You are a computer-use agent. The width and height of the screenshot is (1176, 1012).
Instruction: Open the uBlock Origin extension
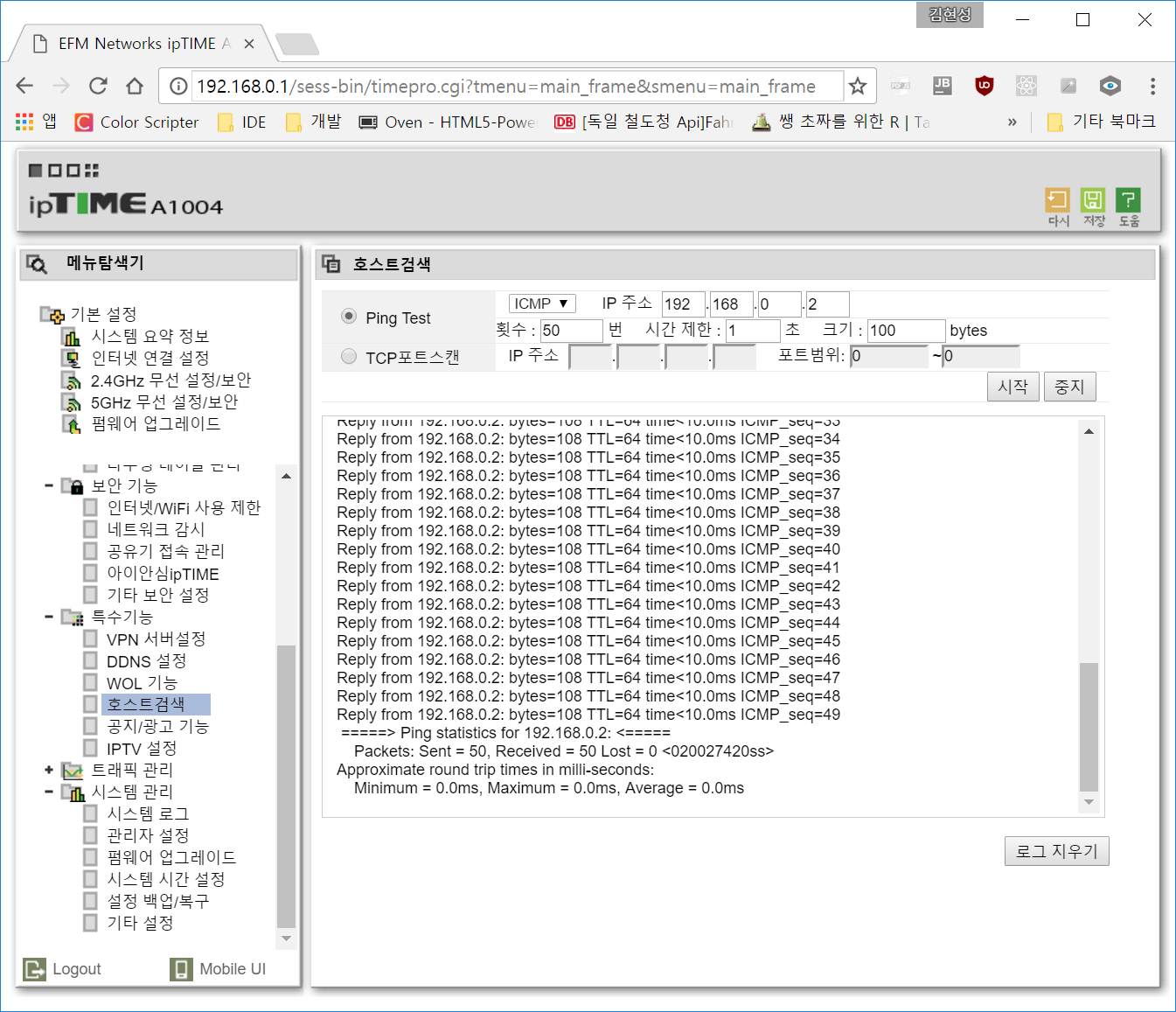pyautogui.click(x=985, y=85)
